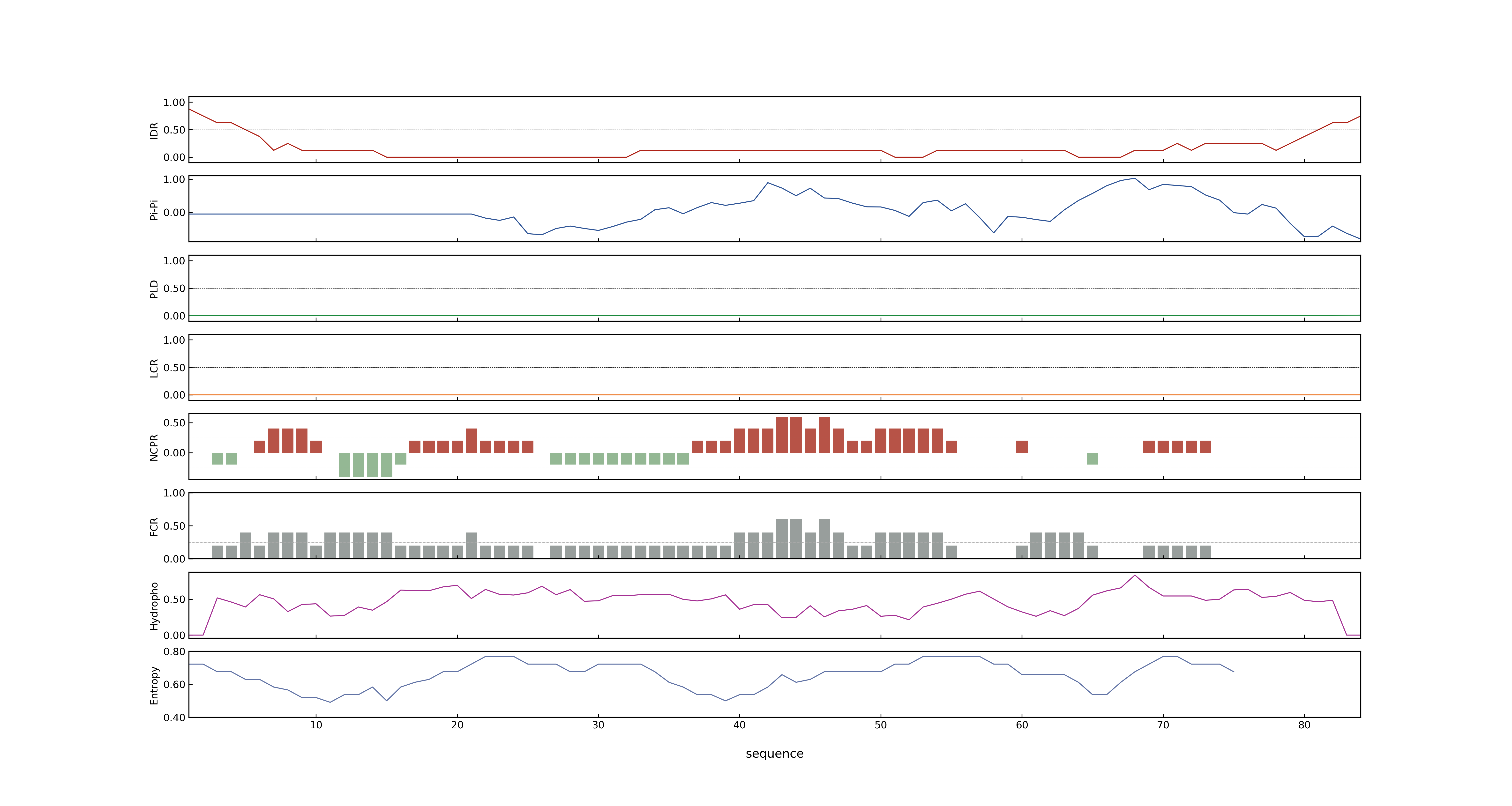Click the Hydropho peak near position 68
1512x806 pixels.
click(1135, 576)
